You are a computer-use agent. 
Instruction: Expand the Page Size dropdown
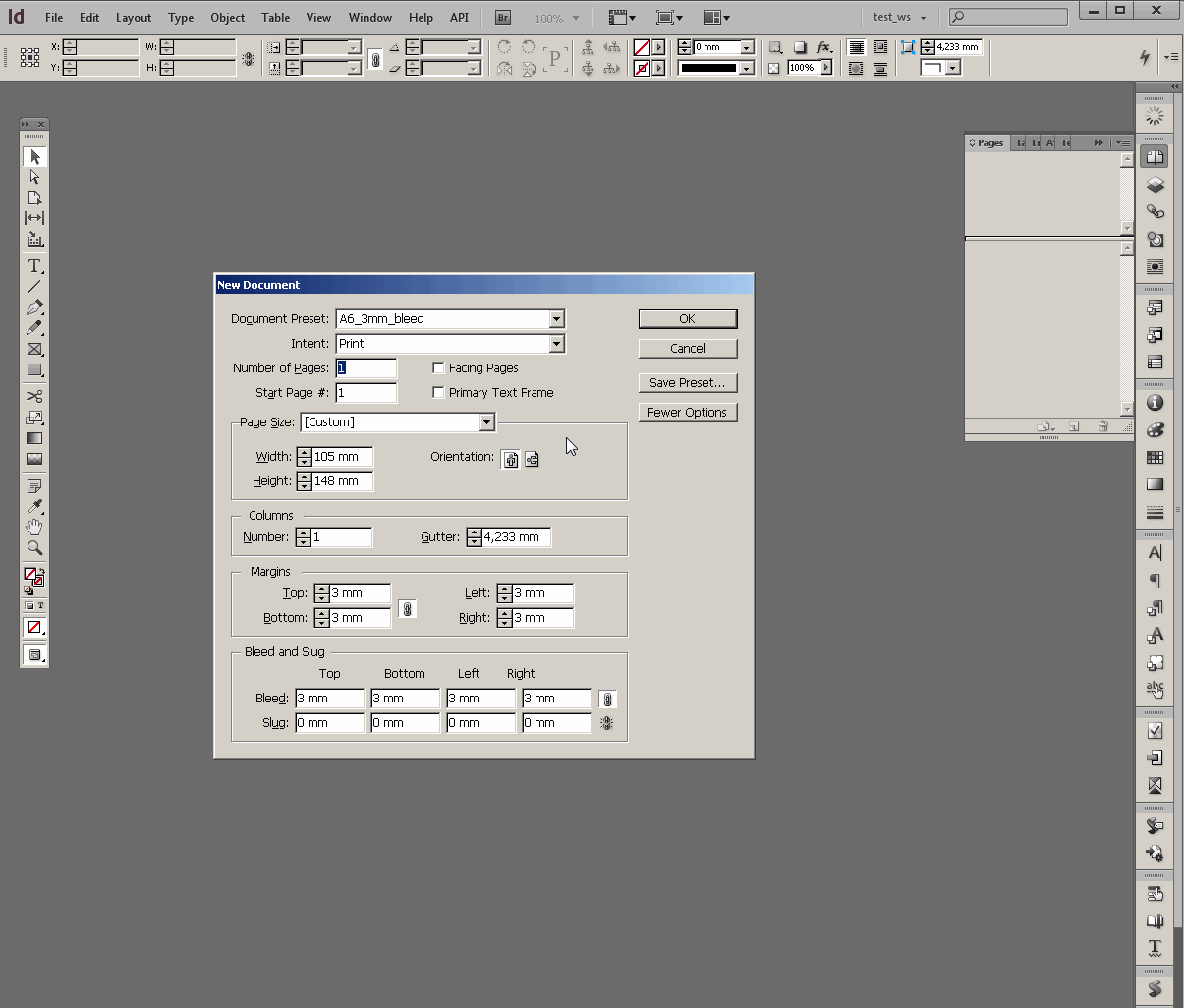[x=486, y=422]
